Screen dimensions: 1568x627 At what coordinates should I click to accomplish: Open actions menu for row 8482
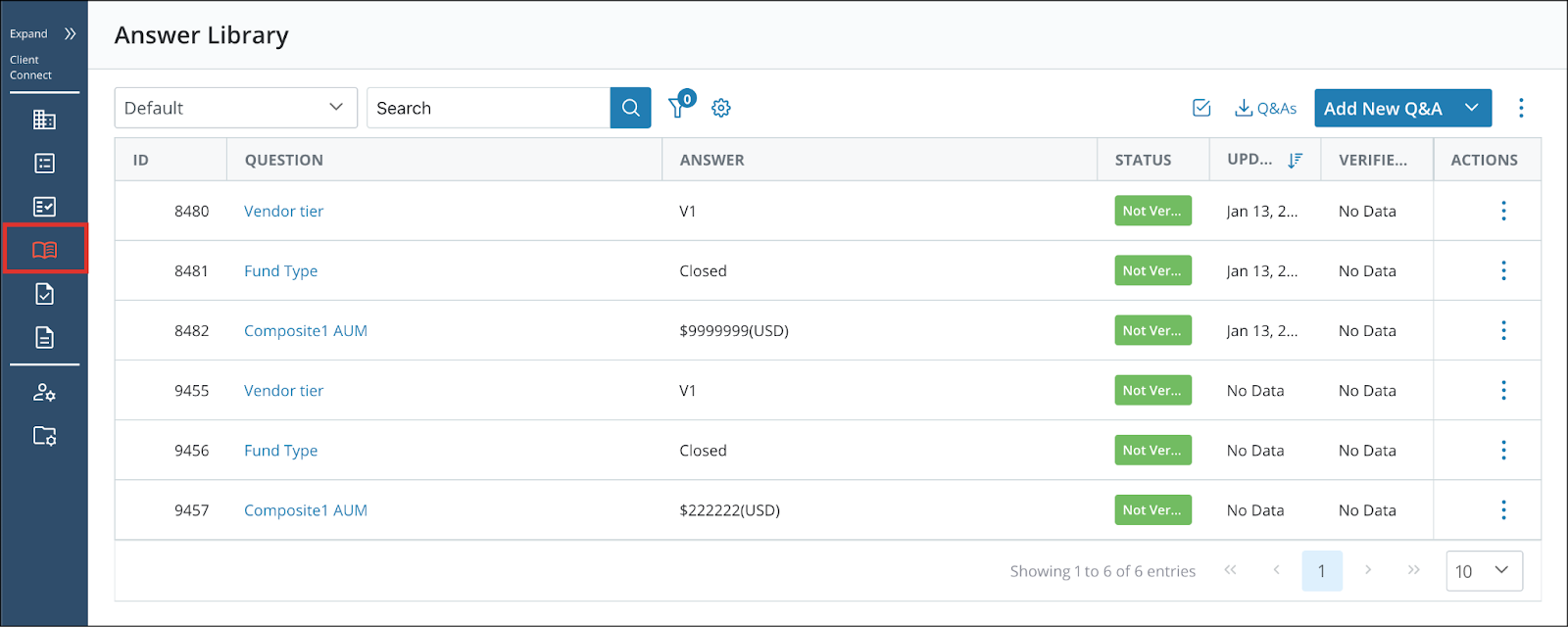(1503, 330)
